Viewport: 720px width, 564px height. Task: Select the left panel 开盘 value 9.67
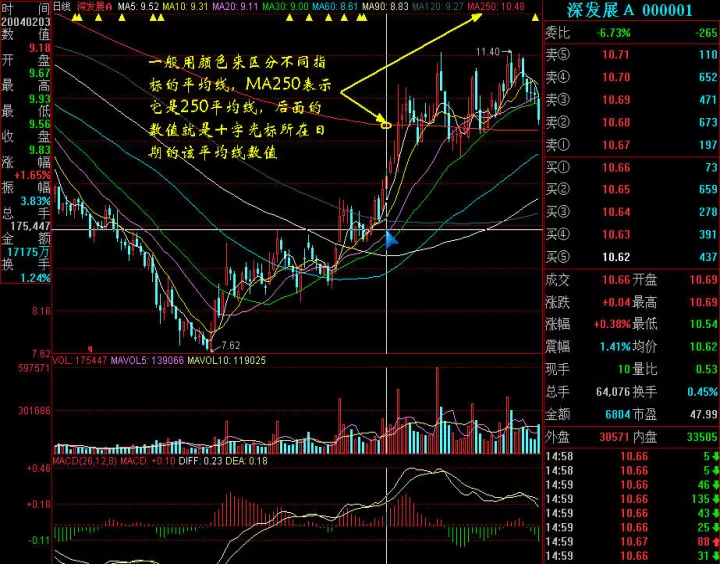point(40,73)
